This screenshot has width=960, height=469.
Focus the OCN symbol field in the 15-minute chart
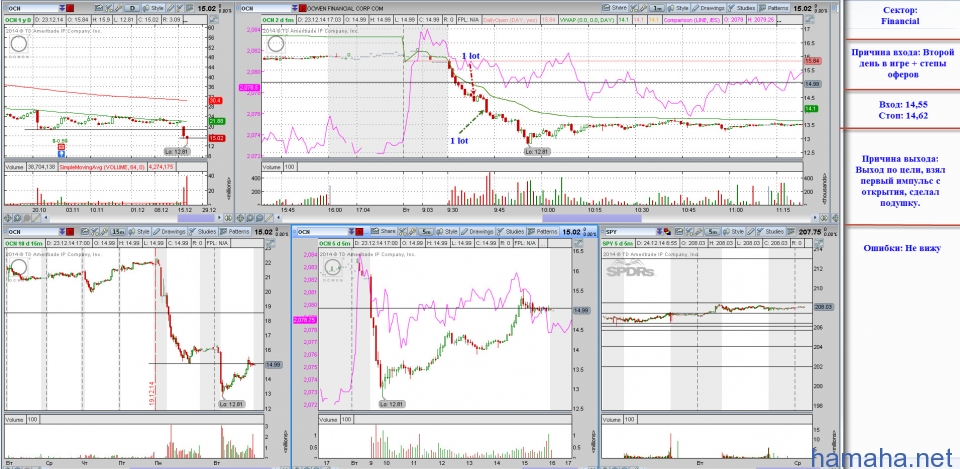pyautogui.click(x=34, y=231)
